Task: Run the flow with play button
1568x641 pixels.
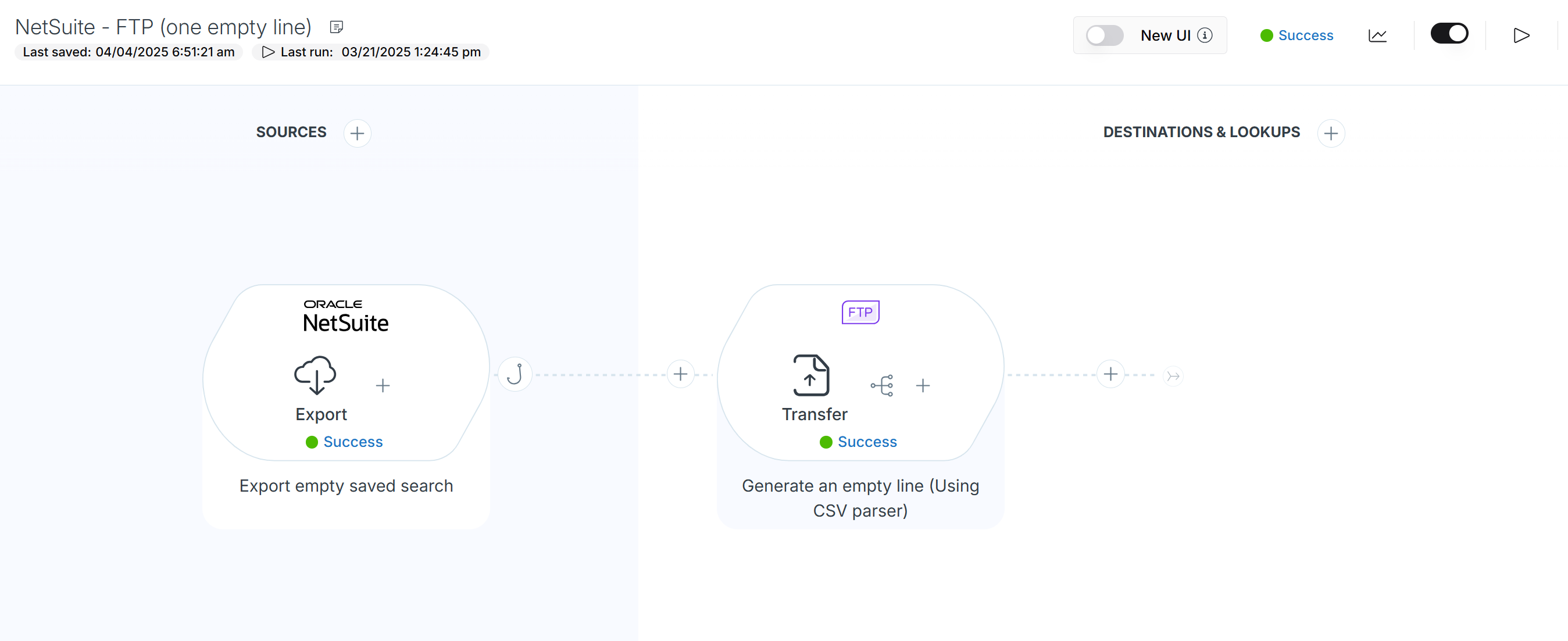Action: click(x=1520, y=35)
